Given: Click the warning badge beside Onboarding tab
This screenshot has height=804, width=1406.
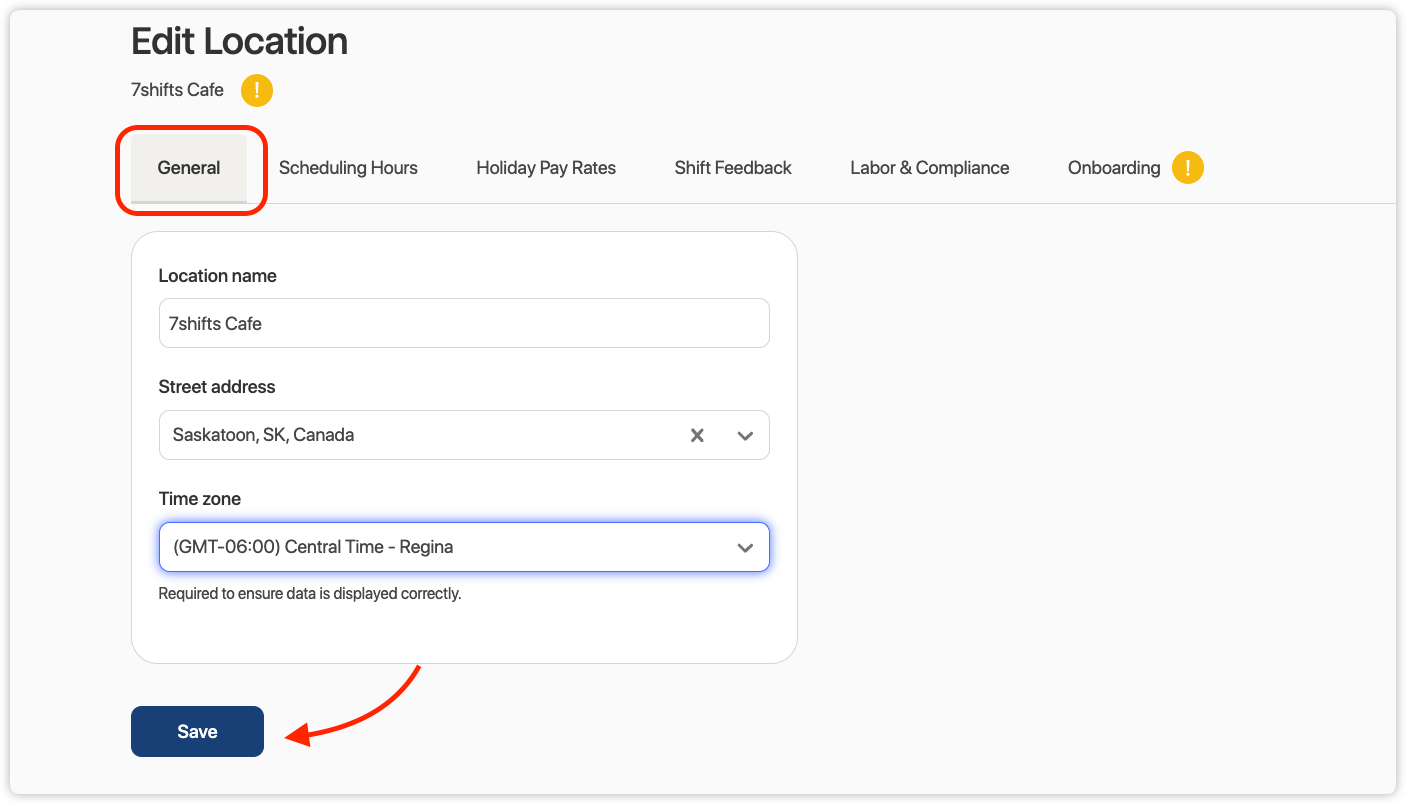Looking at the screenshot, I should coord(1188,167).
